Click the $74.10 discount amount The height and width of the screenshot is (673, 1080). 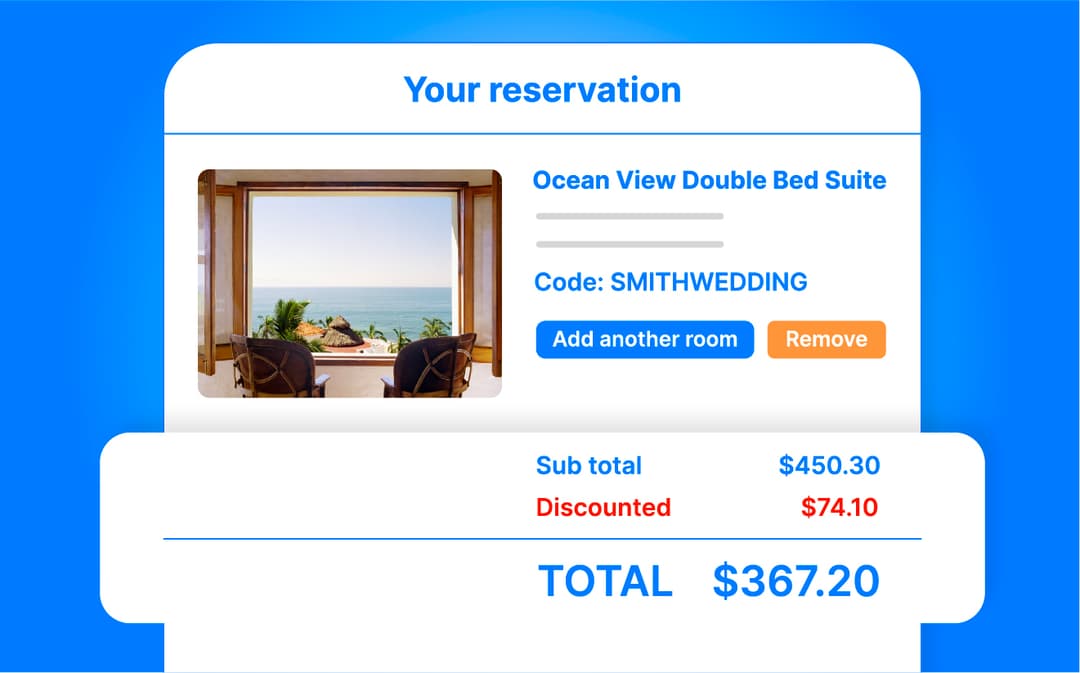(x=839, y=507)
